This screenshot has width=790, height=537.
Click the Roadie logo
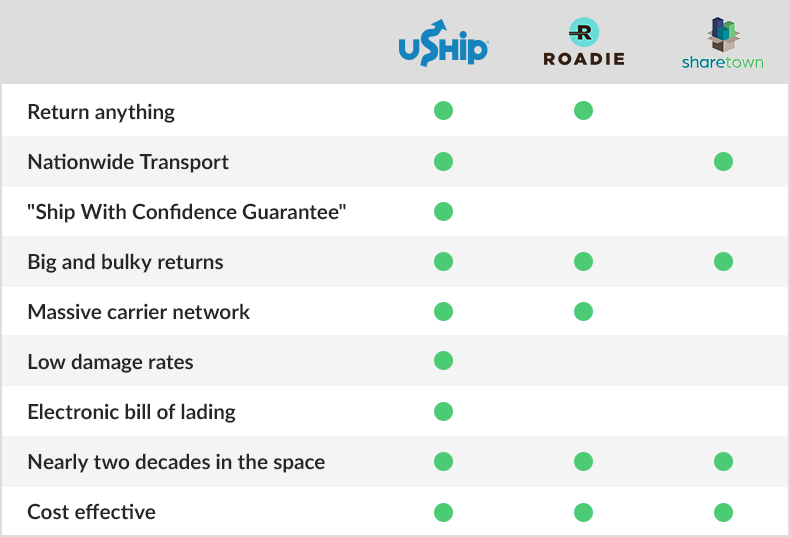click(583, 43)
